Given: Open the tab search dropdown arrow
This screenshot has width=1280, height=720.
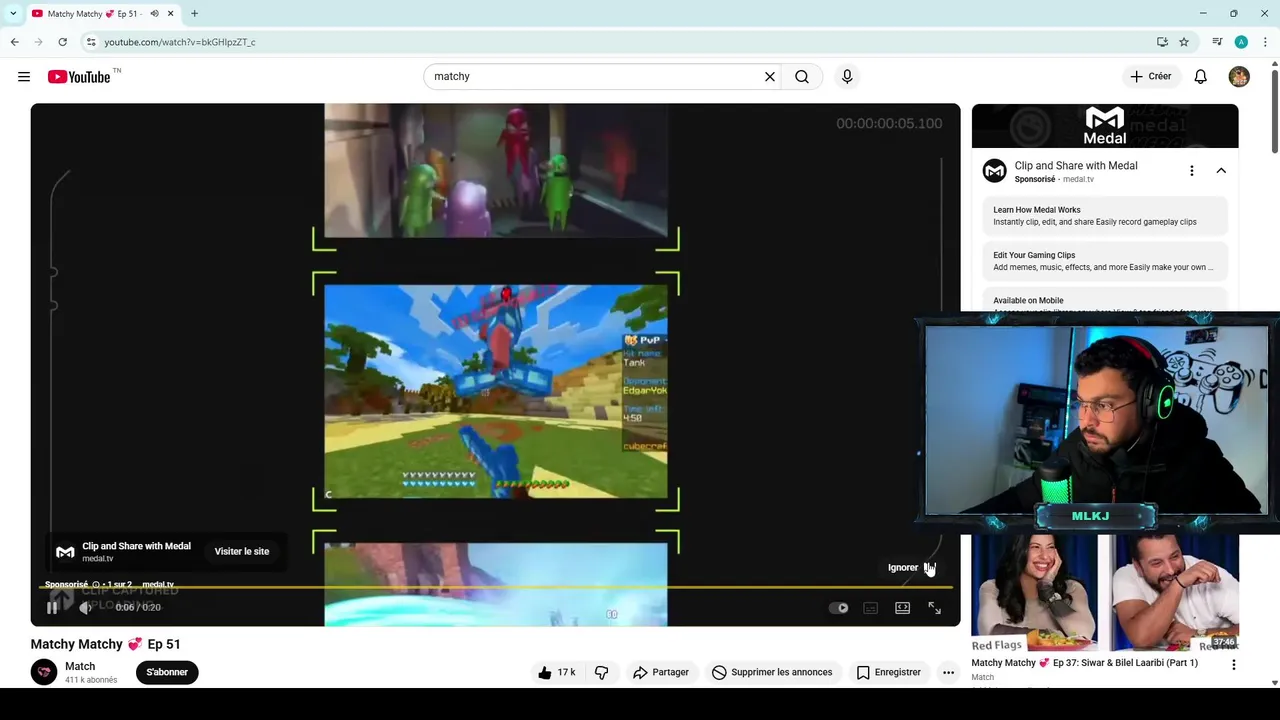Looking at the screenshot, I should (13, 13).
